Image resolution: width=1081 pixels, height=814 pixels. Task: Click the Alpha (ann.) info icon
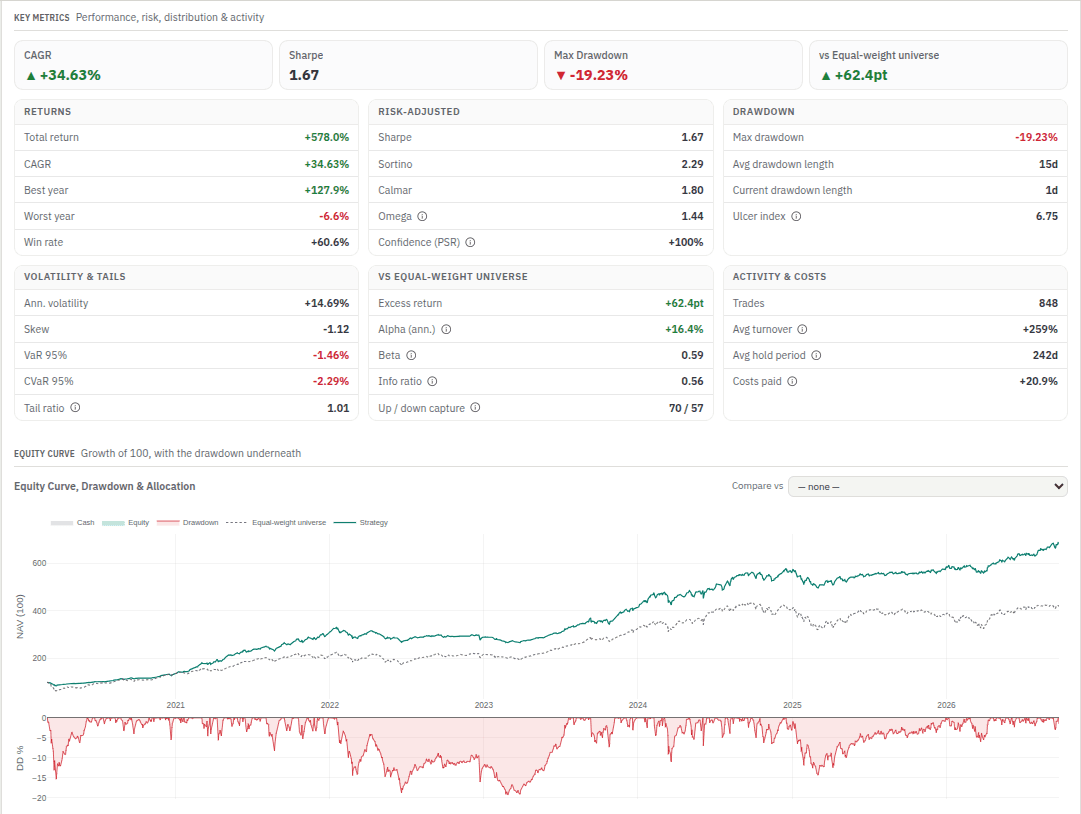(446, 329)
